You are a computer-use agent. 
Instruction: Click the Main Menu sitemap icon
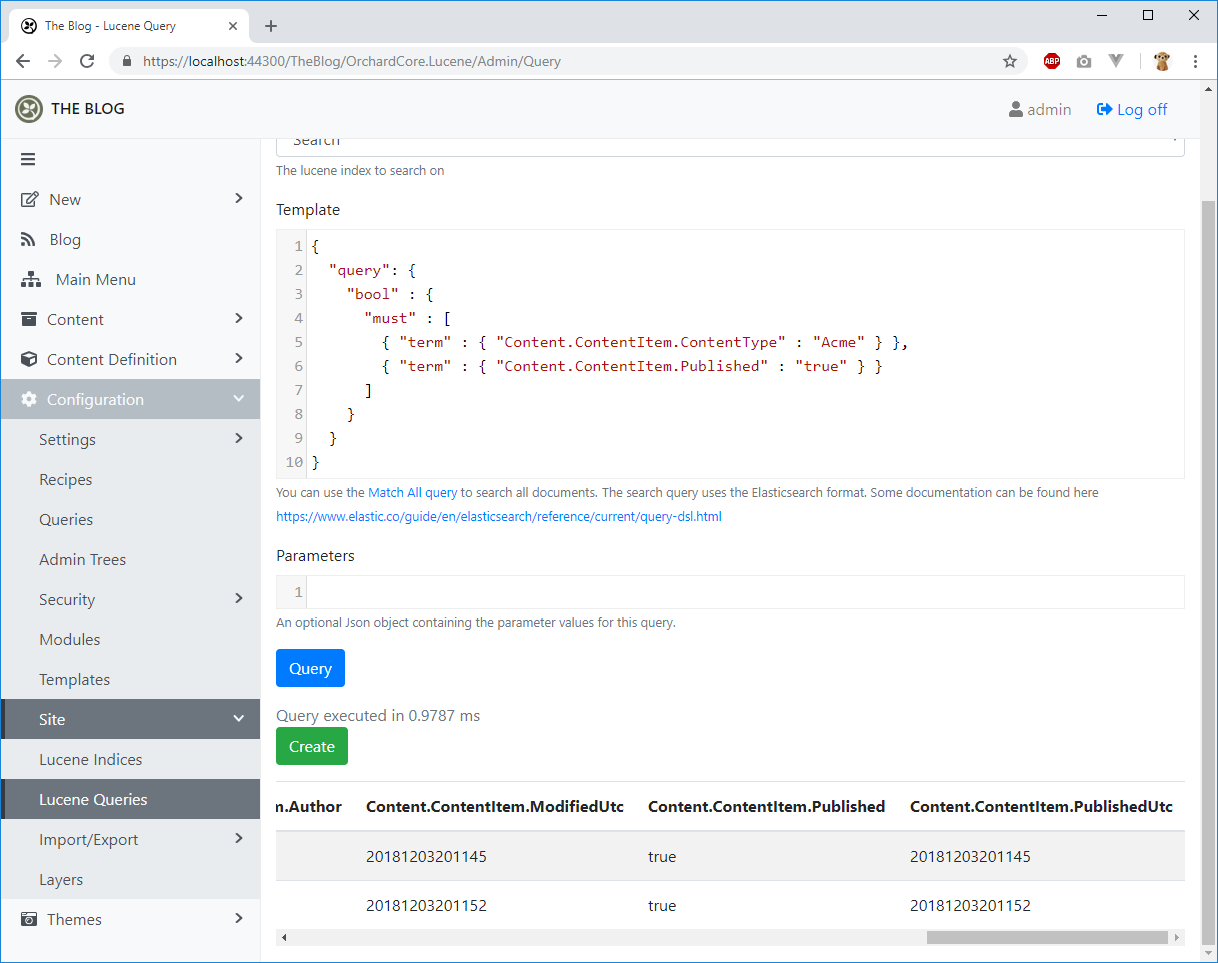pyautogui.click(x=29, y=279)
